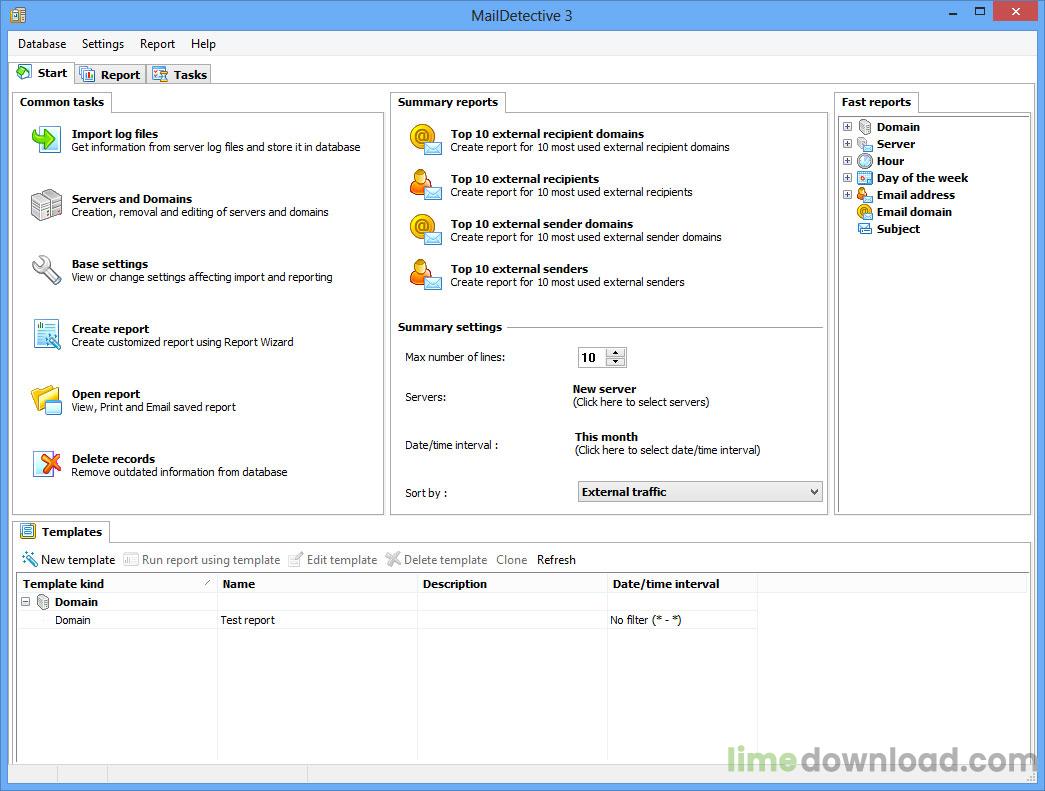Click the Email domain label in Fast reports
The height and width of the screenshot is (791, 1045).
point(914,212)
